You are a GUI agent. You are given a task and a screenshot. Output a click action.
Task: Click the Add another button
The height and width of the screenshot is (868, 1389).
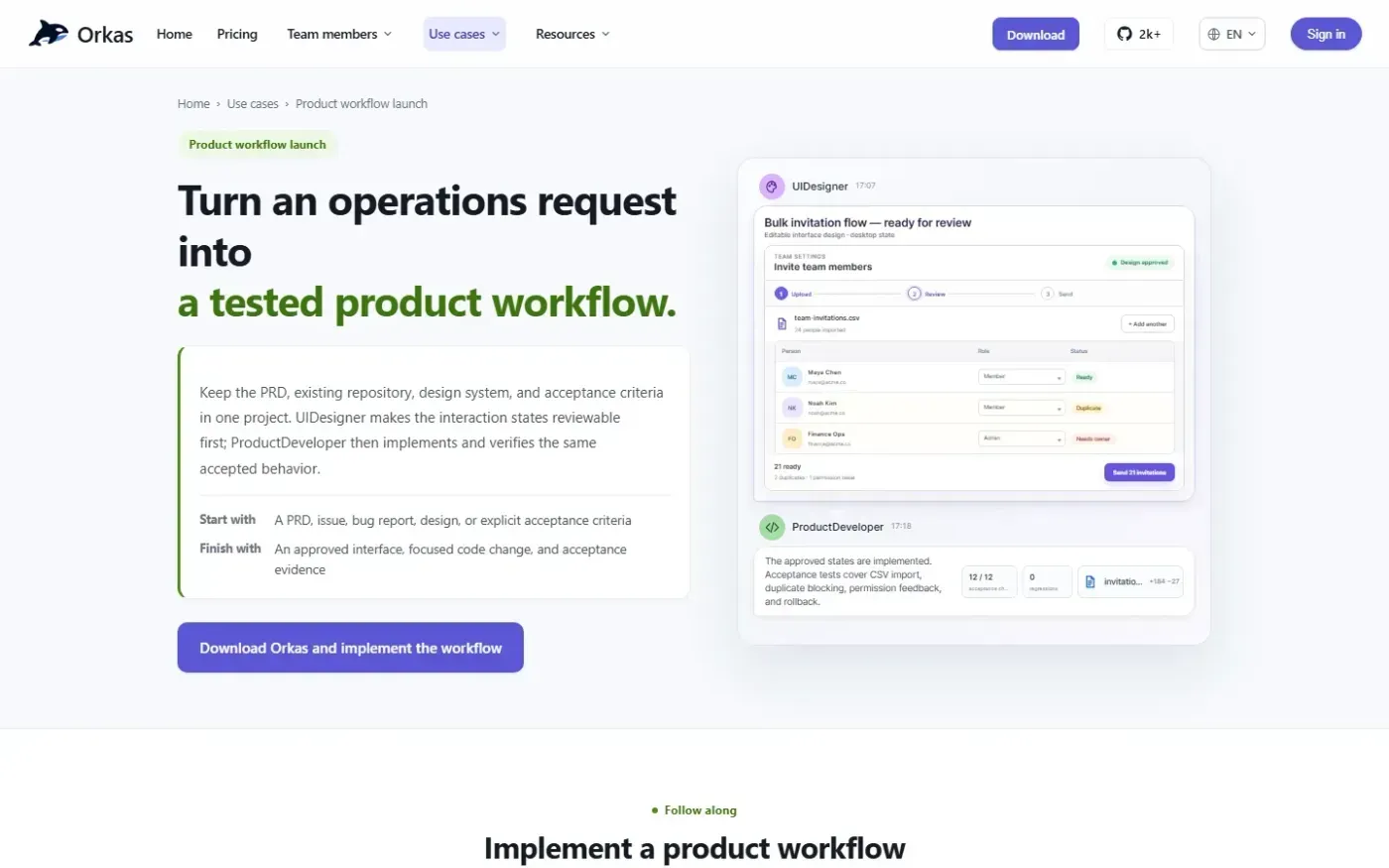click(x=1148, y=323)
